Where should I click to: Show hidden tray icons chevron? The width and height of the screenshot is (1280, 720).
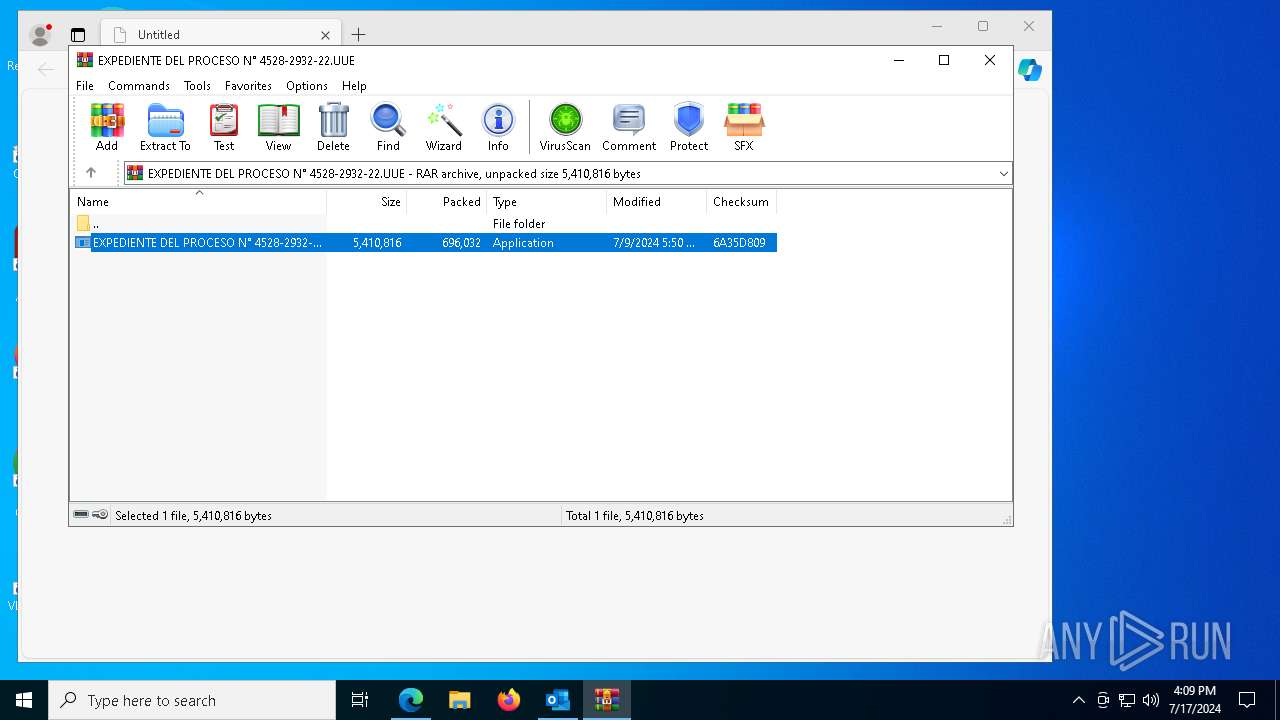pyautogui.click(x=1078, y=700)
